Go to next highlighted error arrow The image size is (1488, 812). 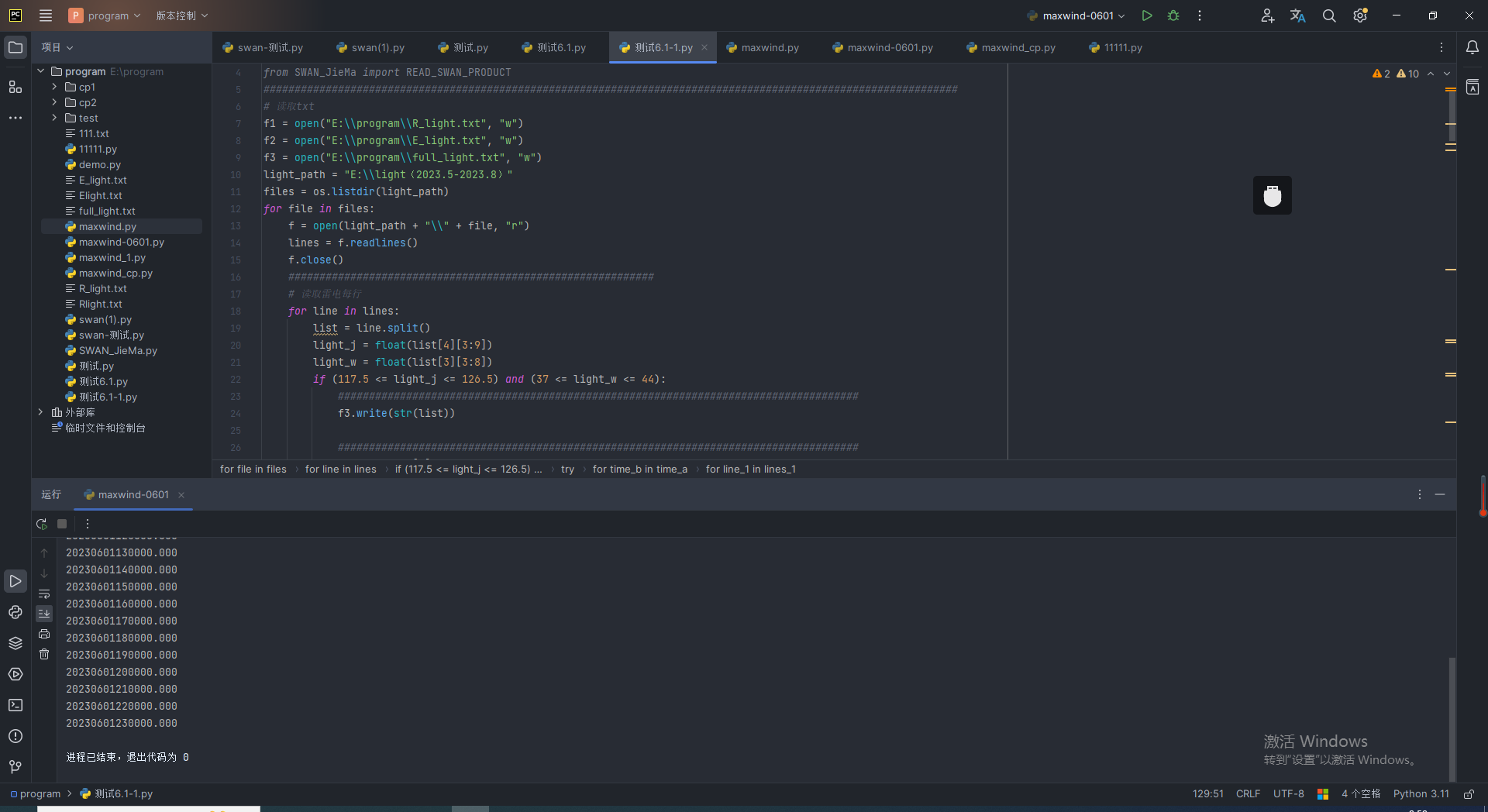click(x=1447, y=74)
